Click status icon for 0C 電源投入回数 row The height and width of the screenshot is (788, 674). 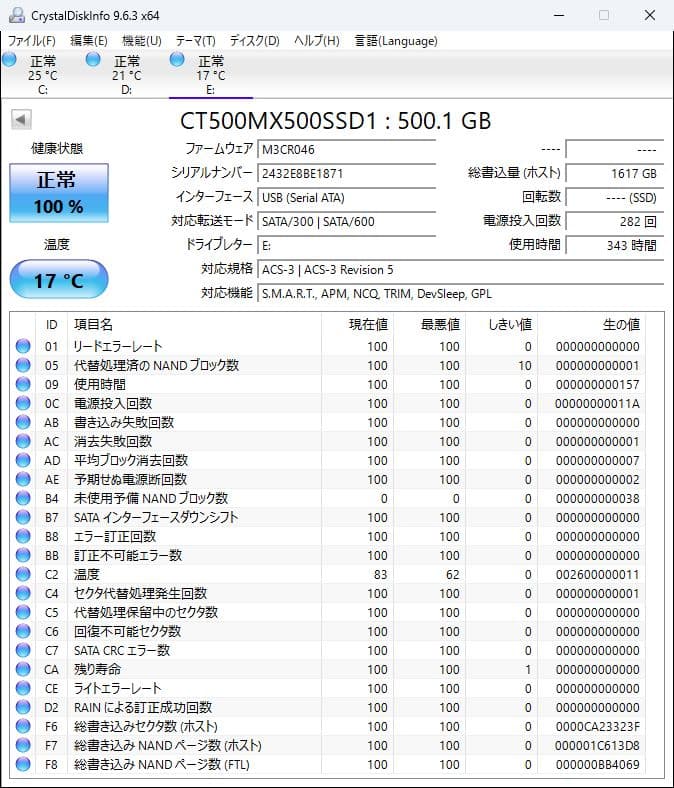(x=23, y=404)
